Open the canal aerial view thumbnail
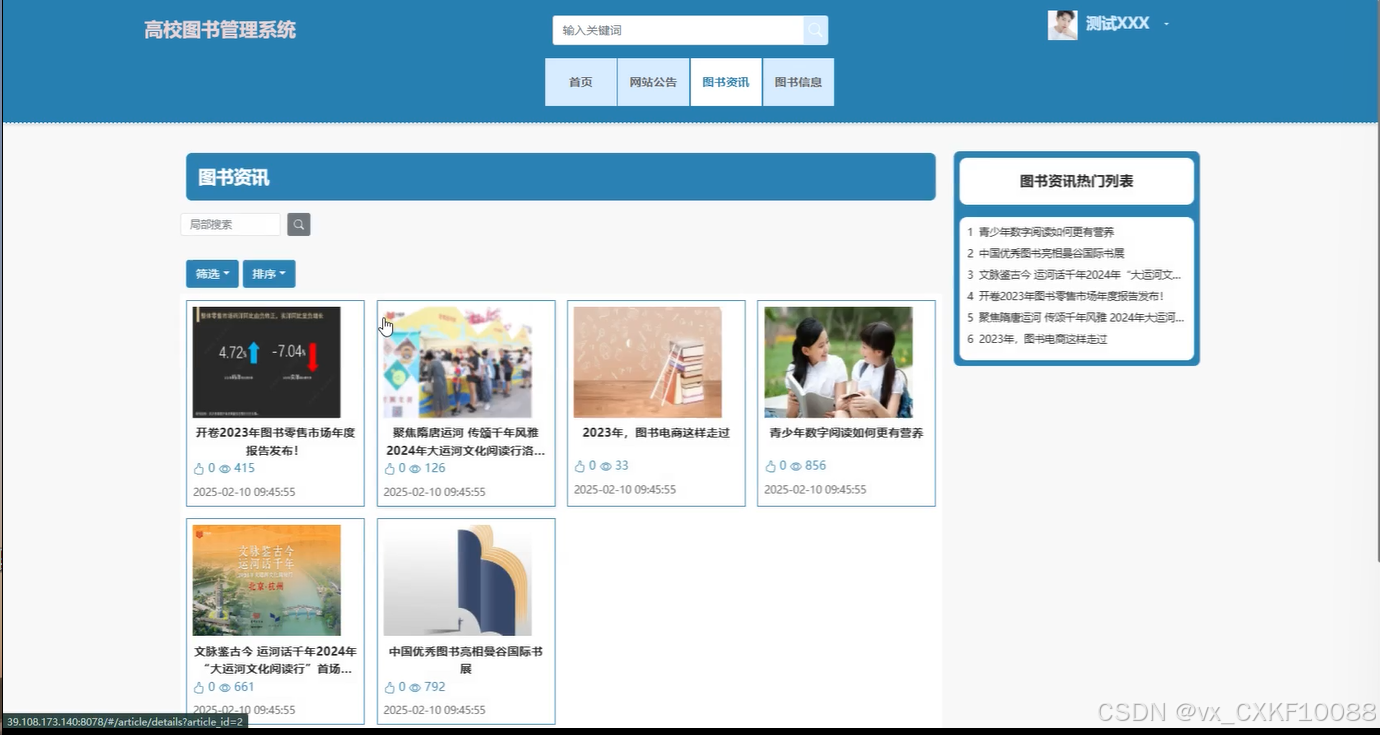 click(267, 580)
